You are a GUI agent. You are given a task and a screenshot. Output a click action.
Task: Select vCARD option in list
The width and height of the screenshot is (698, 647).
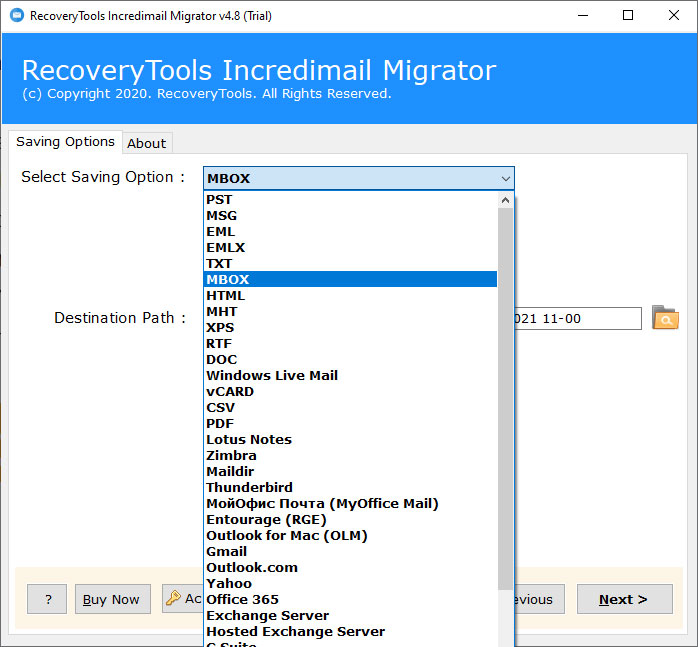(350, 391)
